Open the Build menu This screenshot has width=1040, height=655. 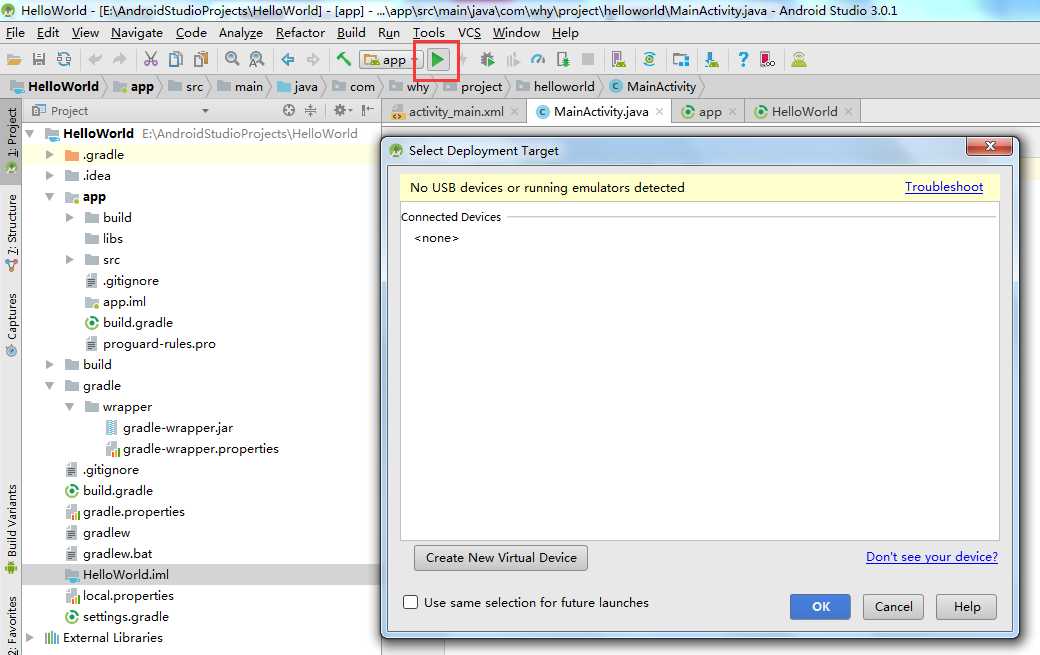(351, 32)
